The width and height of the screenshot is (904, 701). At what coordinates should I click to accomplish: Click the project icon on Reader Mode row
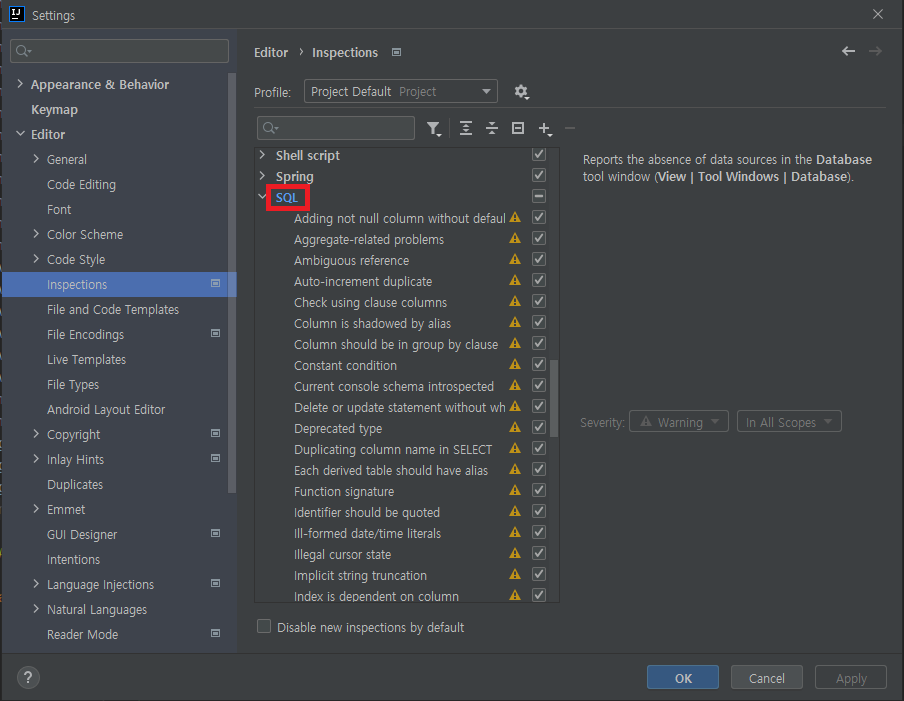tap(216, 633)
